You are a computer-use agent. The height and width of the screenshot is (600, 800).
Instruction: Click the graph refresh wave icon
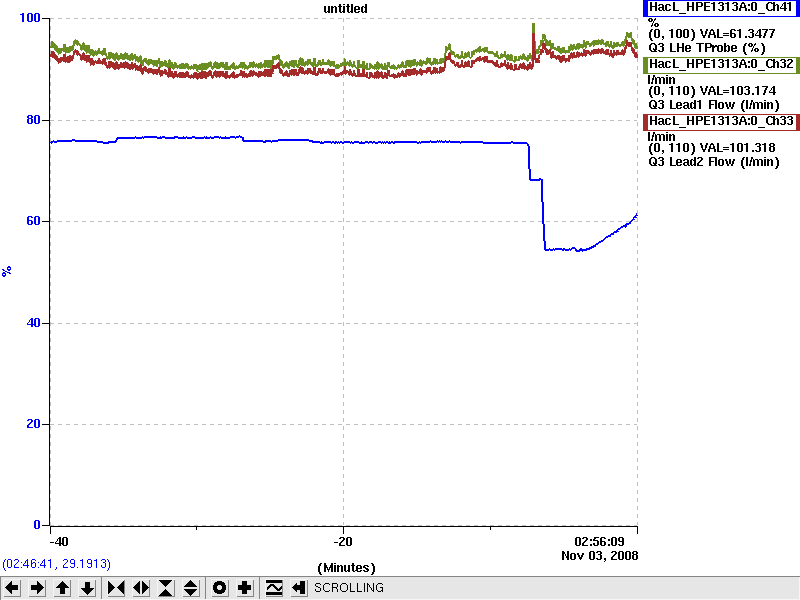pos(274,588)
